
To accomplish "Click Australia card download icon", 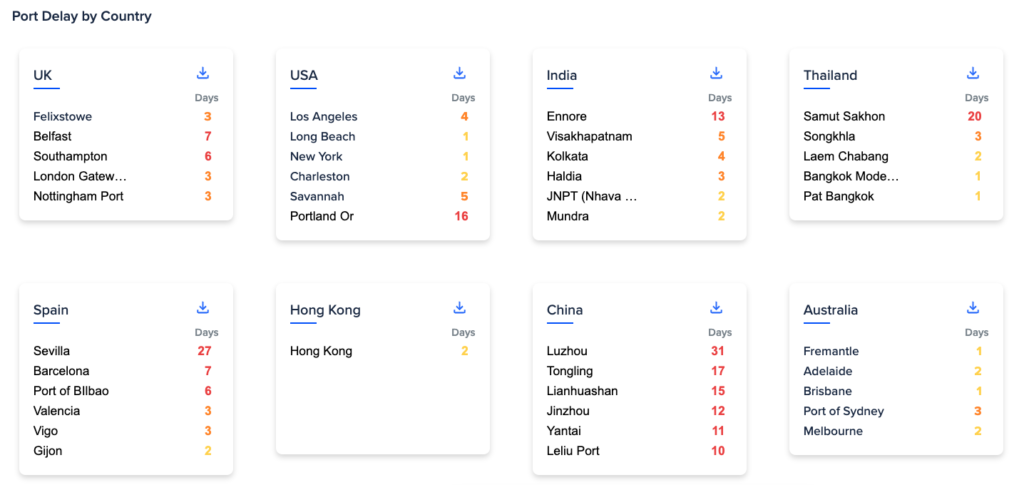I will click(973, 308).
